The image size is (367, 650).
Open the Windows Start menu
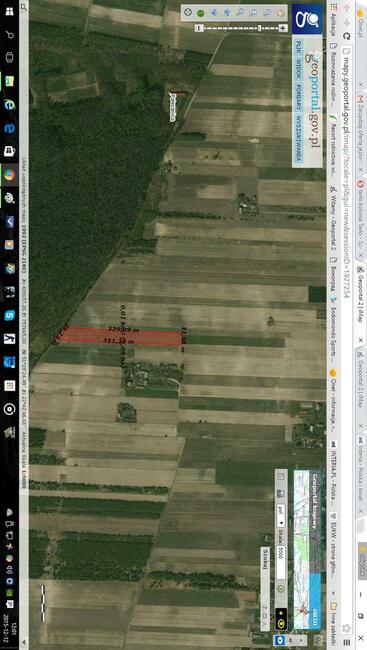tap(9, 11)
